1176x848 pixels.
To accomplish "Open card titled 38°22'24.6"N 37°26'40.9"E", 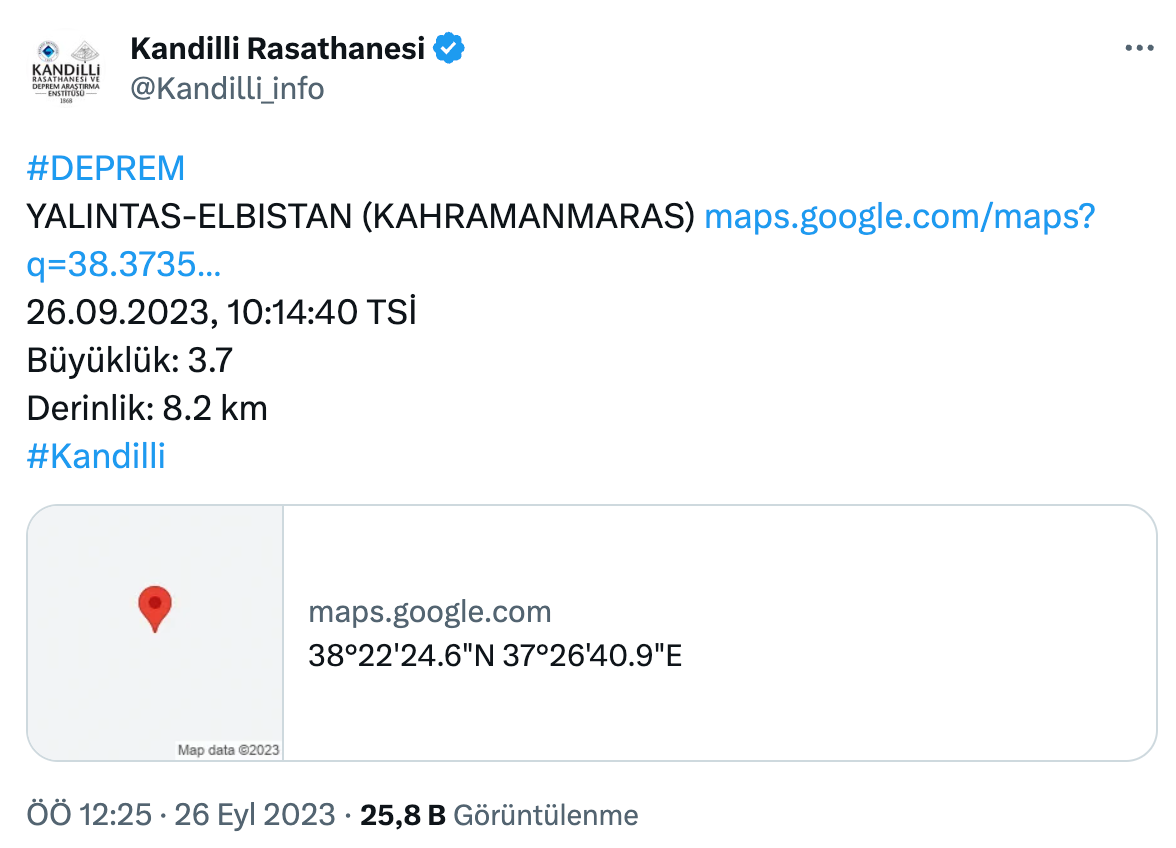I will (495, 657).
